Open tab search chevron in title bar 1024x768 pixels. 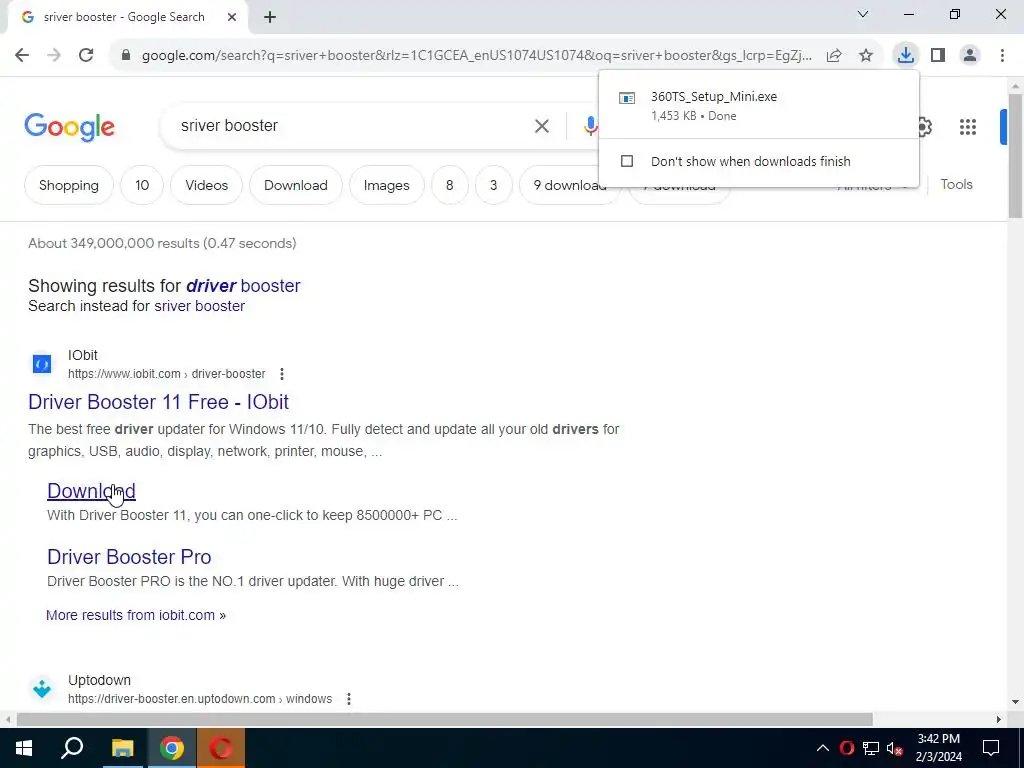[x=863, y=14]
